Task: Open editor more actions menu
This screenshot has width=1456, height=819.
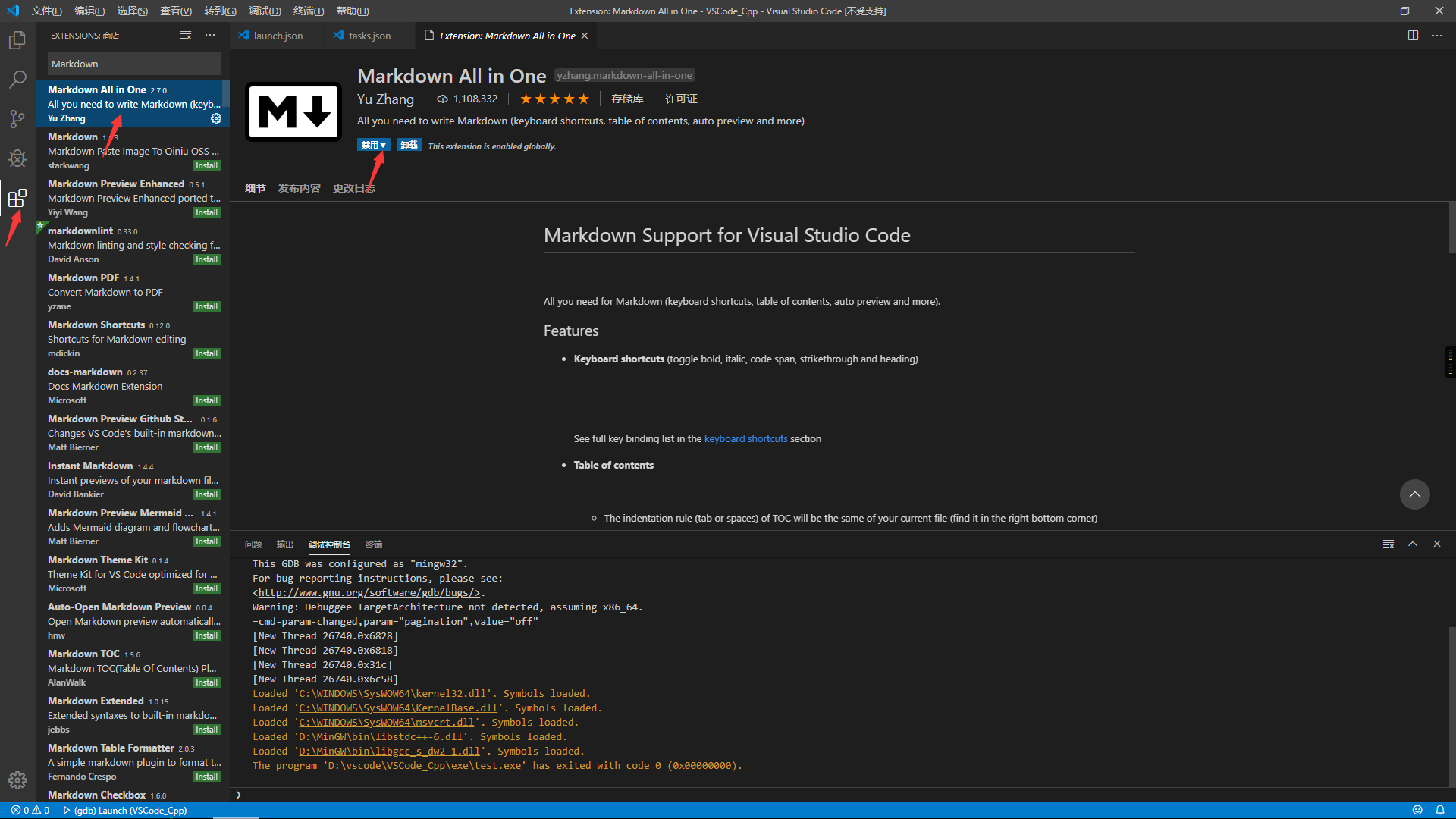Action: click(x=1437, y=36)
